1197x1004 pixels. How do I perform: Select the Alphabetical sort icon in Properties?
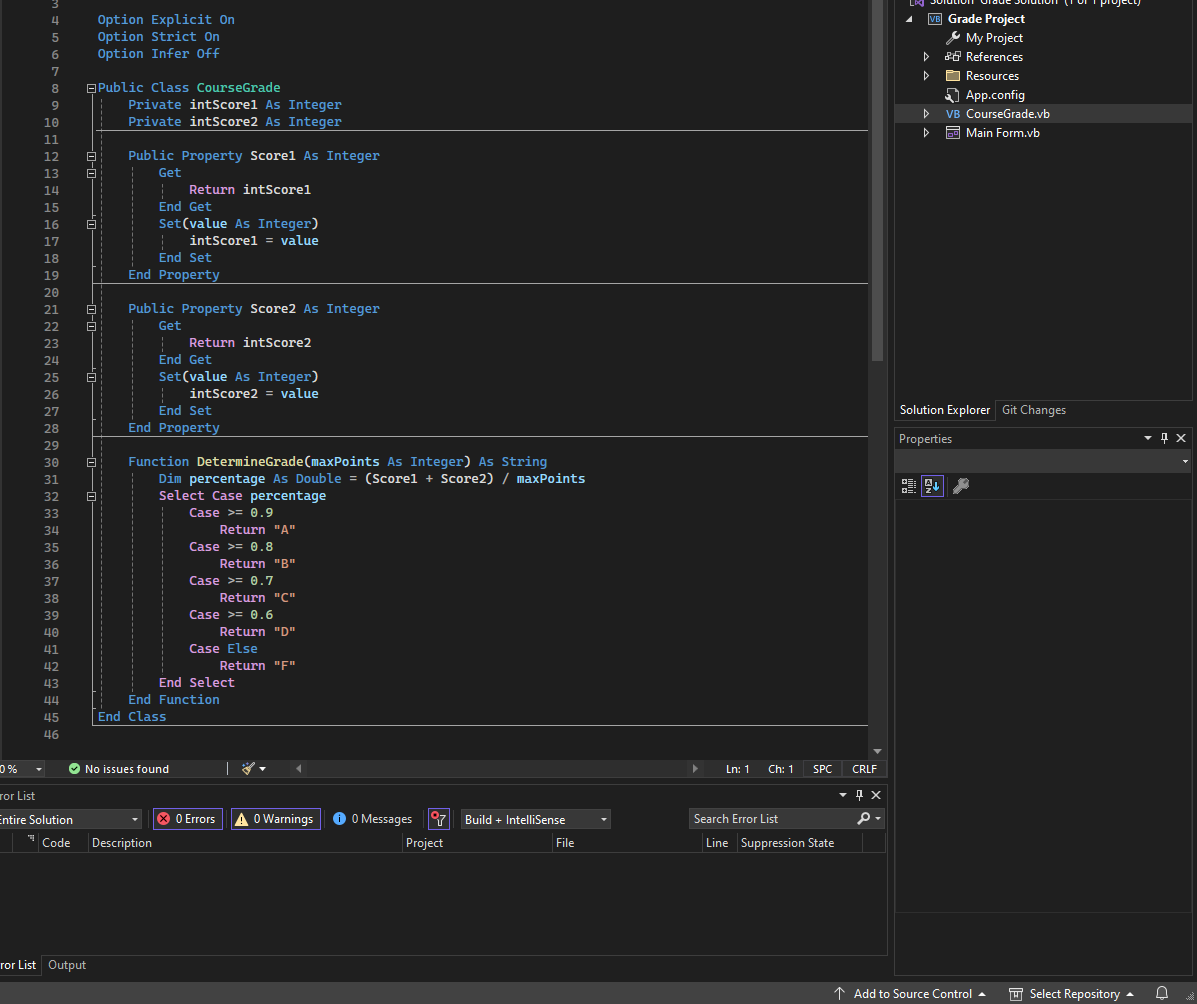click(x=932, y=486)
